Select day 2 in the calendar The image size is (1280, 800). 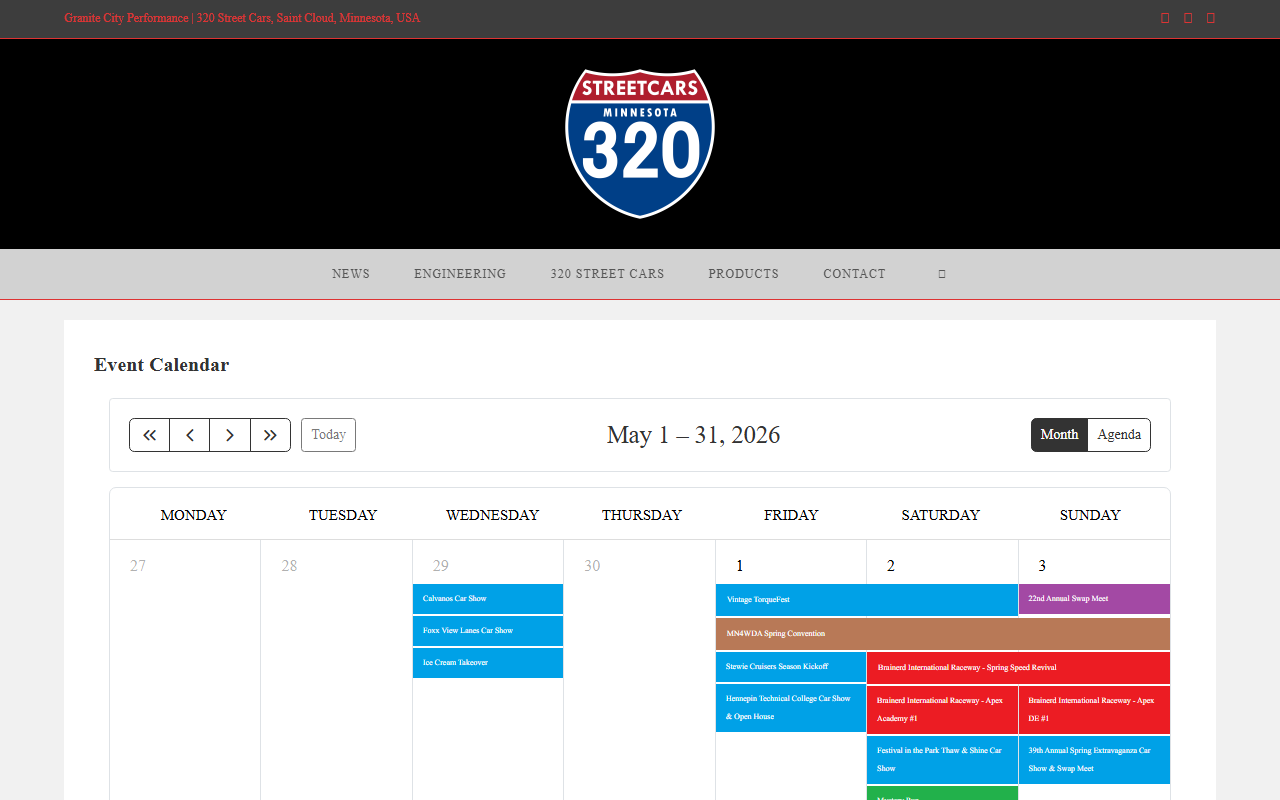(891, 566)
